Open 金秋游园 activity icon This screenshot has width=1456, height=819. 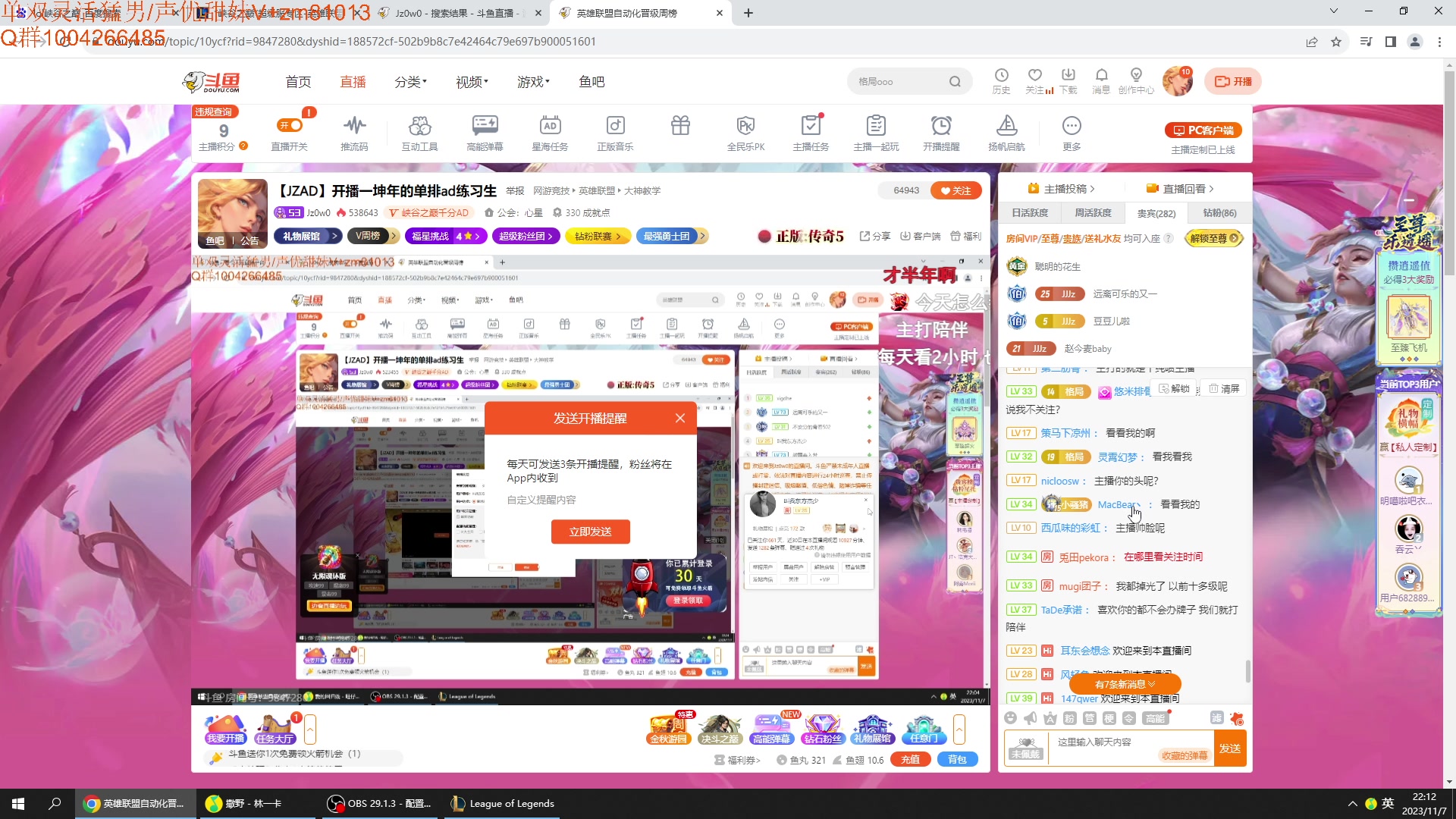pos(668,730)
